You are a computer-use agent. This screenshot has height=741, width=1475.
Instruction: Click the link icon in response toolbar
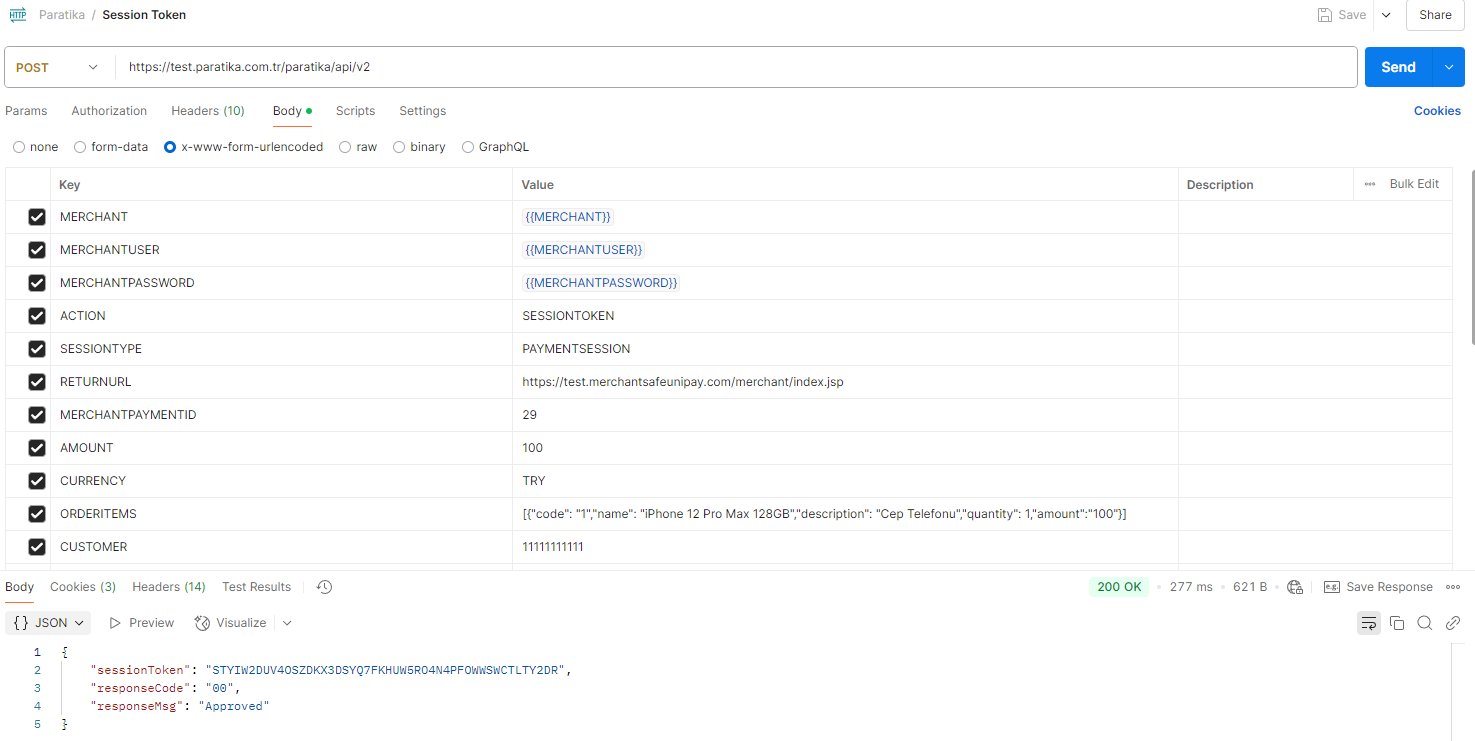1453,623
